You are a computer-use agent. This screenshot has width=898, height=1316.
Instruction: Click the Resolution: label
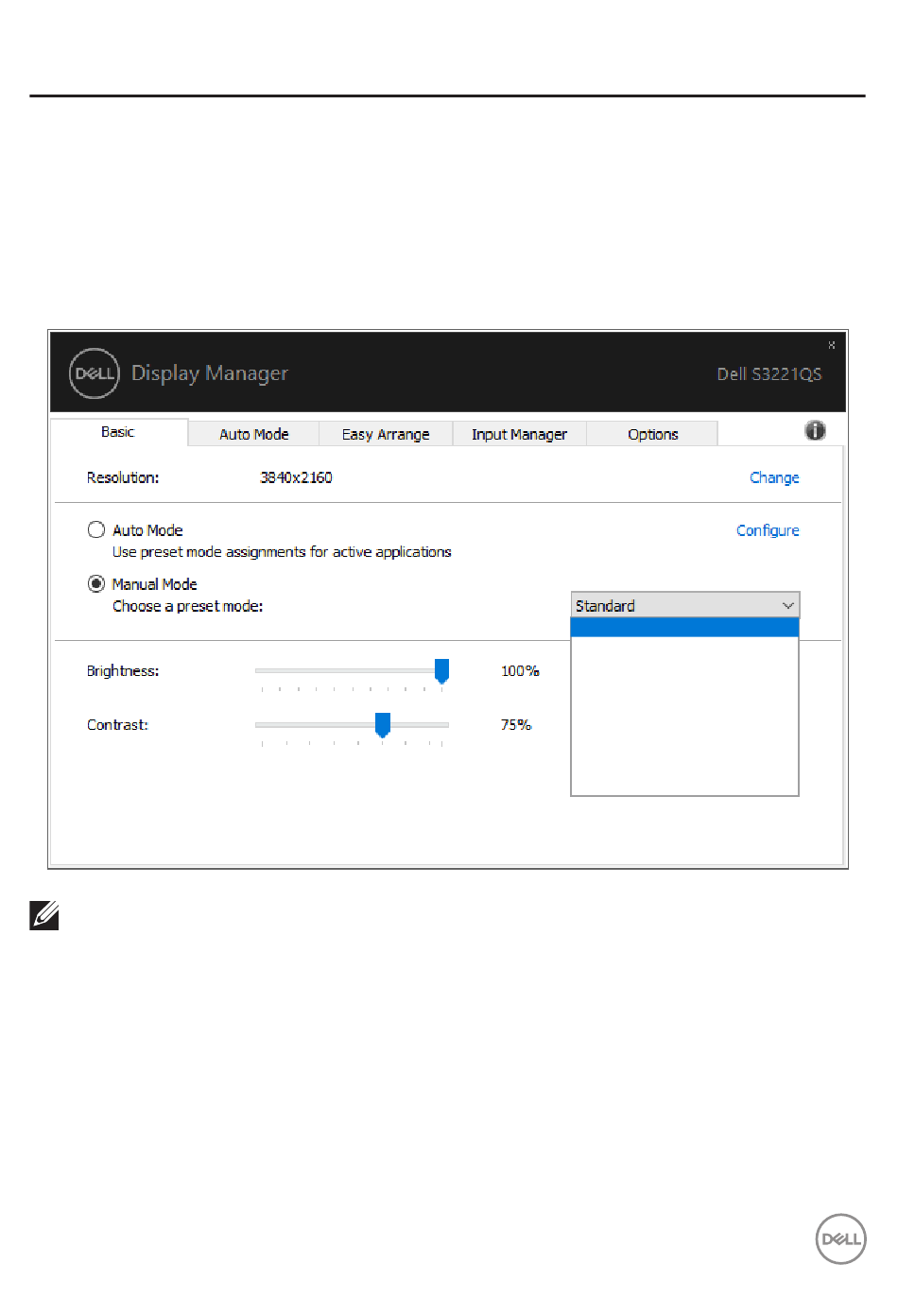pyautogui.click(x=123, y=477)
